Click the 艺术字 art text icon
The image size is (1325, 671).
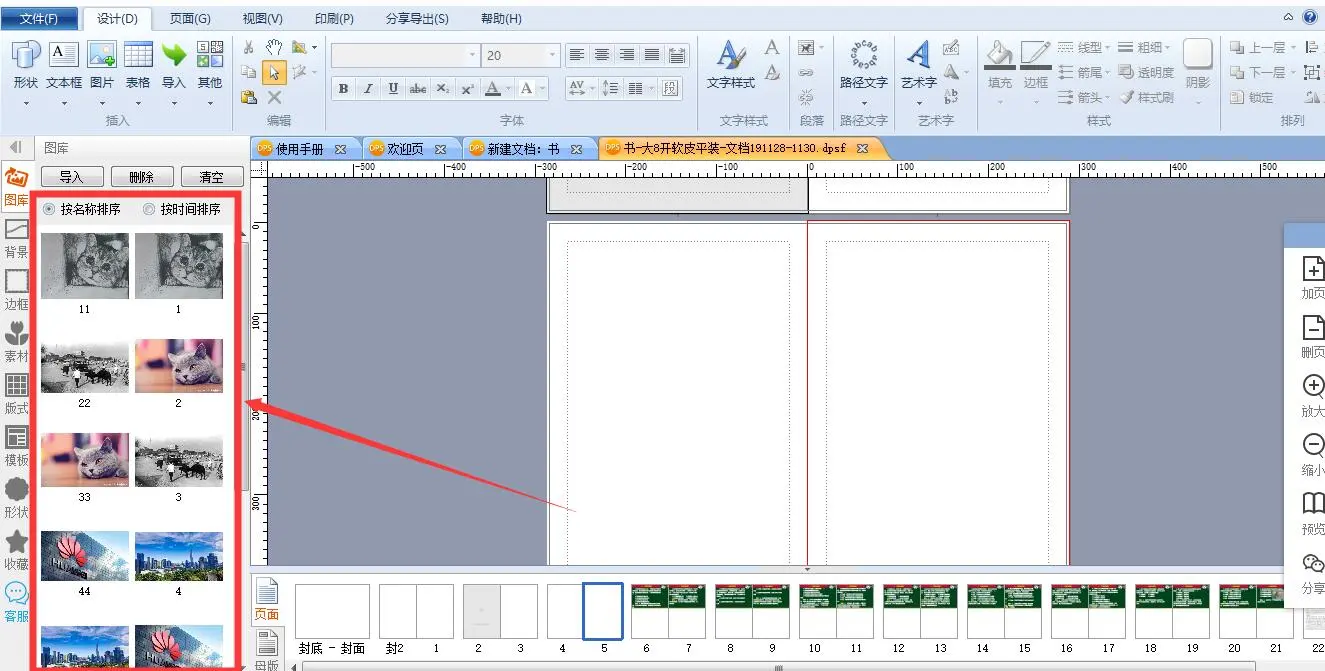coord(918,55)
